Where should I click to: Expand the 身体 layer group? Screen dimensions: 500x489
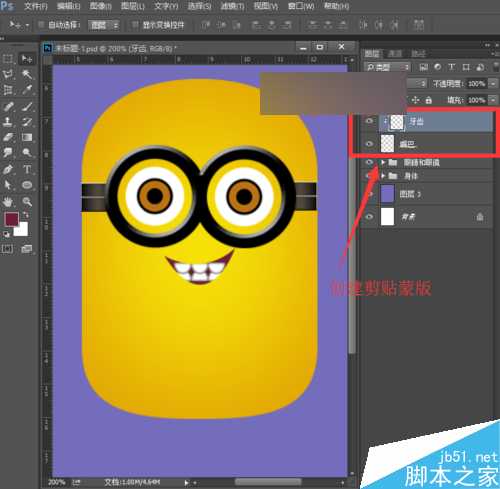383,176
